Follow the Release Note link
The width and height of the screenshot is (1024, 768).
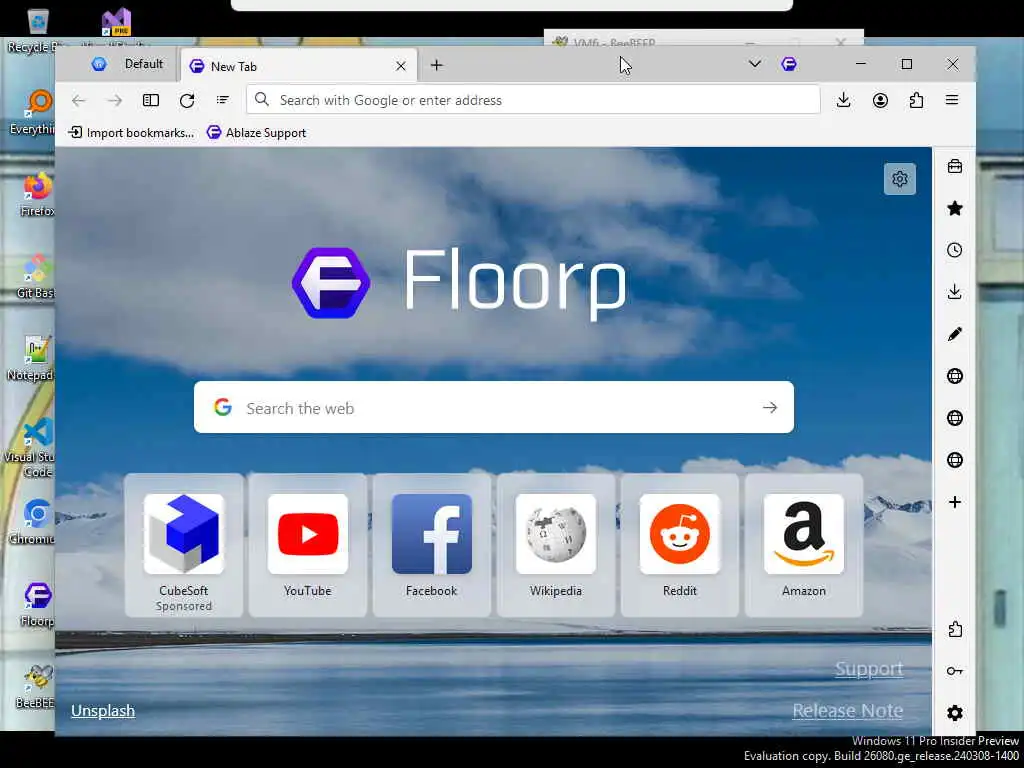pos(848,711)
